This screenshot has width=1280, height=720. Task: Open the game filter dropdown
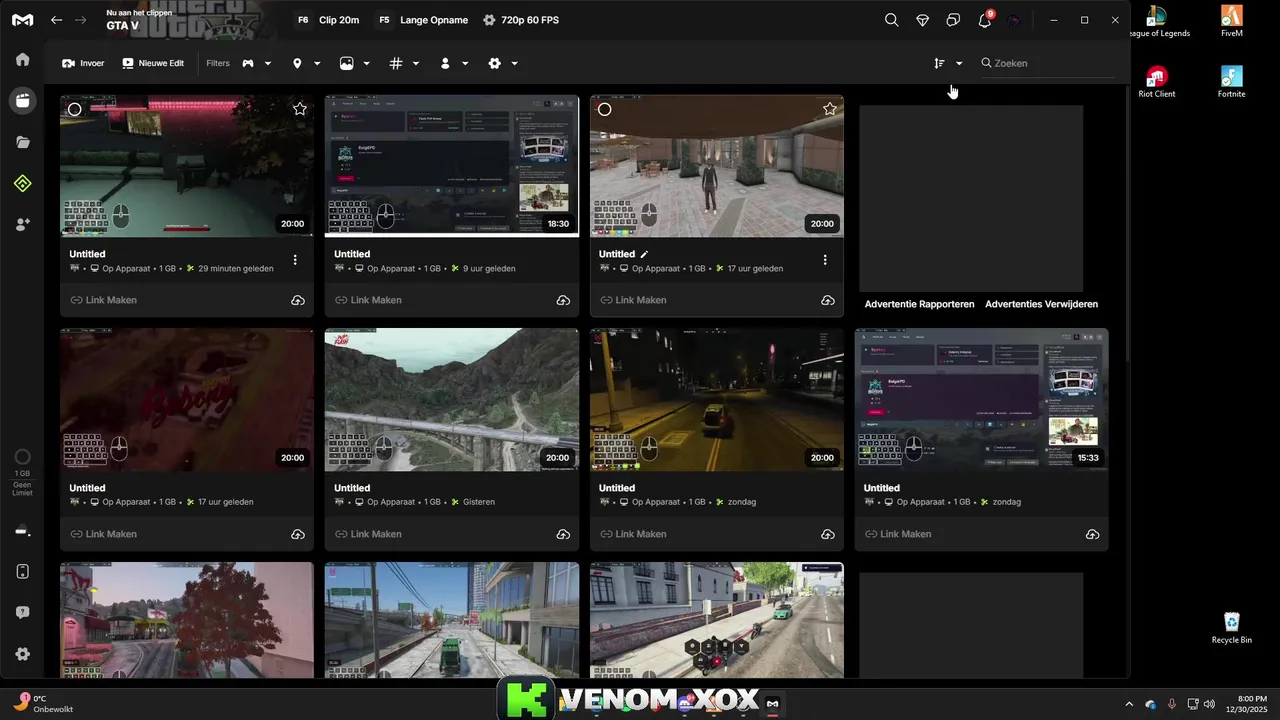(257, 63)
